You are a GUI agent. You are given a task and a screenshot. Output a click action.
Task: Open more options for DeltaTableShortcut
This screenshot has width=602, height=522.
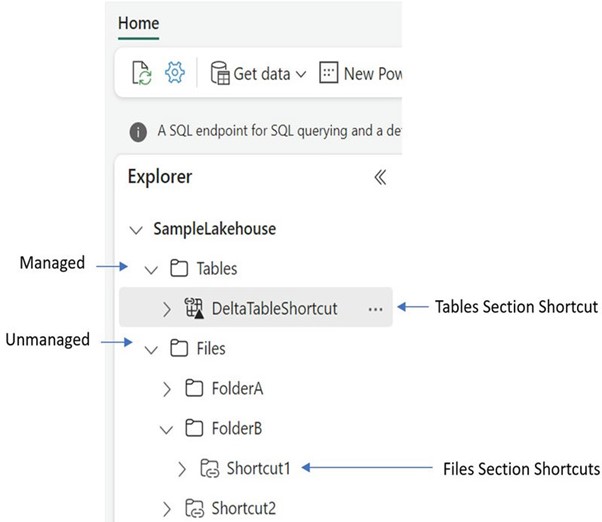(375, 309)
